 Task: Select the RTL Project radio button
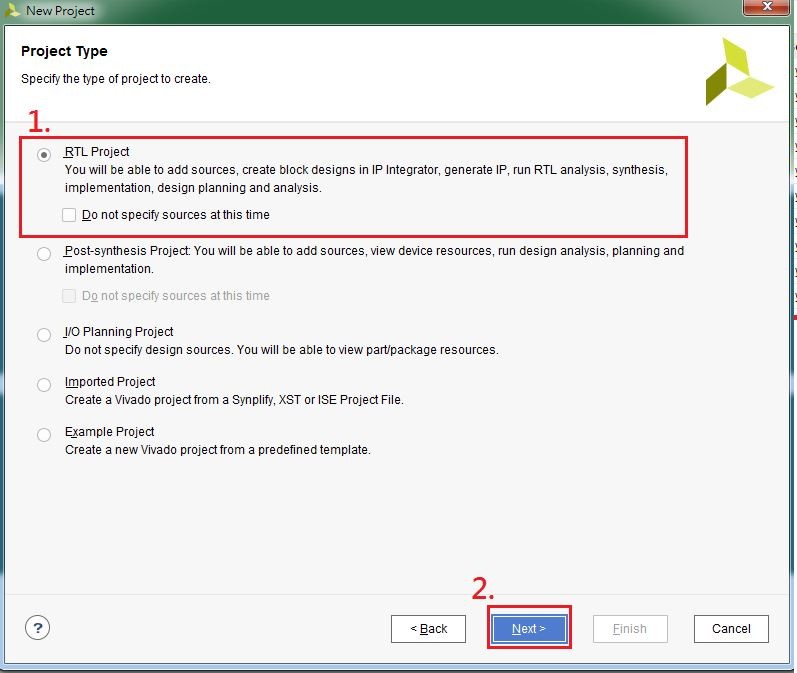pyautogui.click(x=44, y=155)
